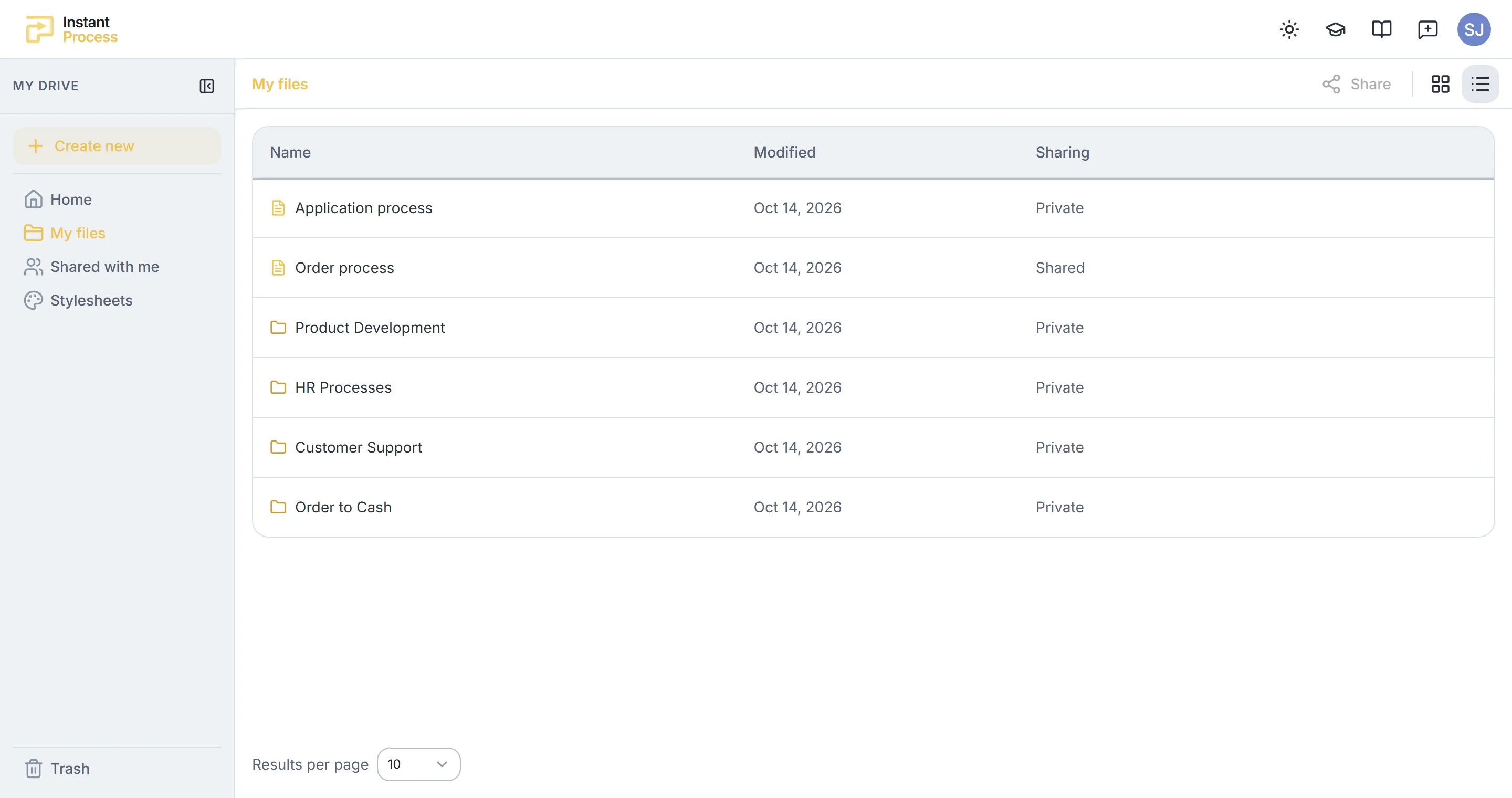Click the Order to Cash folder icon
The image size is (1512, 798).
pyautogui.click(x=278, y=507)
